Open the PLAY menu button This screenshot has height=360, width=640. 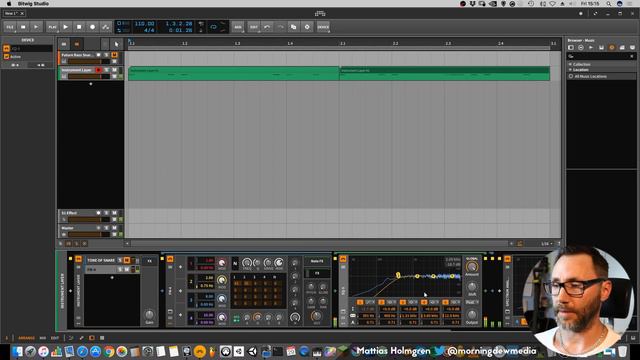tap(52, 27)
